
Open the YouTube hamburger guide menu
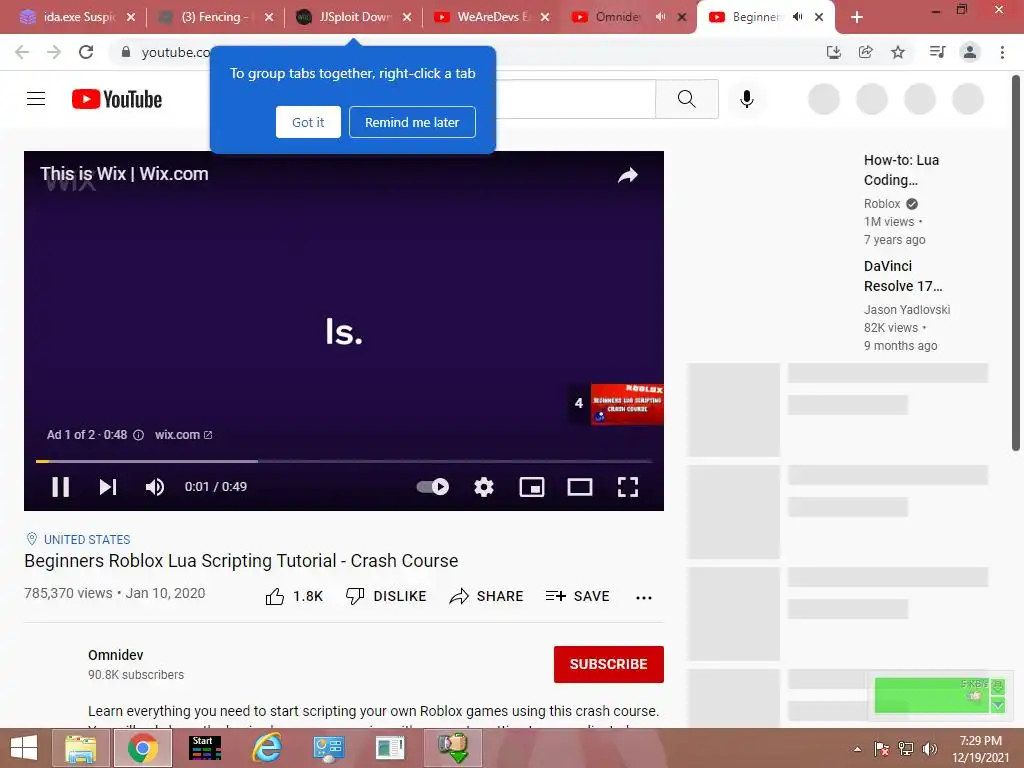pyautogui.click(x=36, y=99)
